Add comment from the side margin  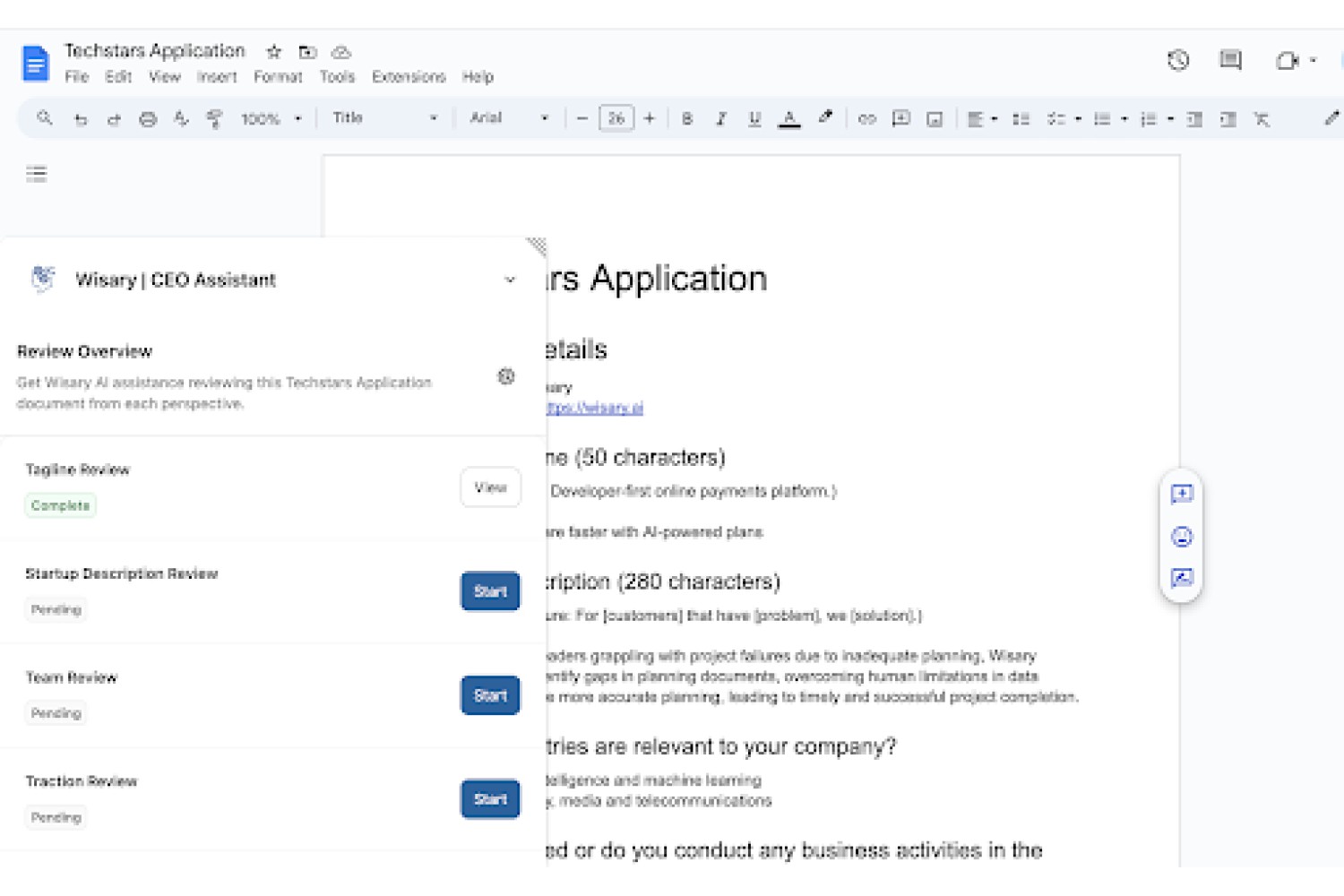pos(1182,494)
